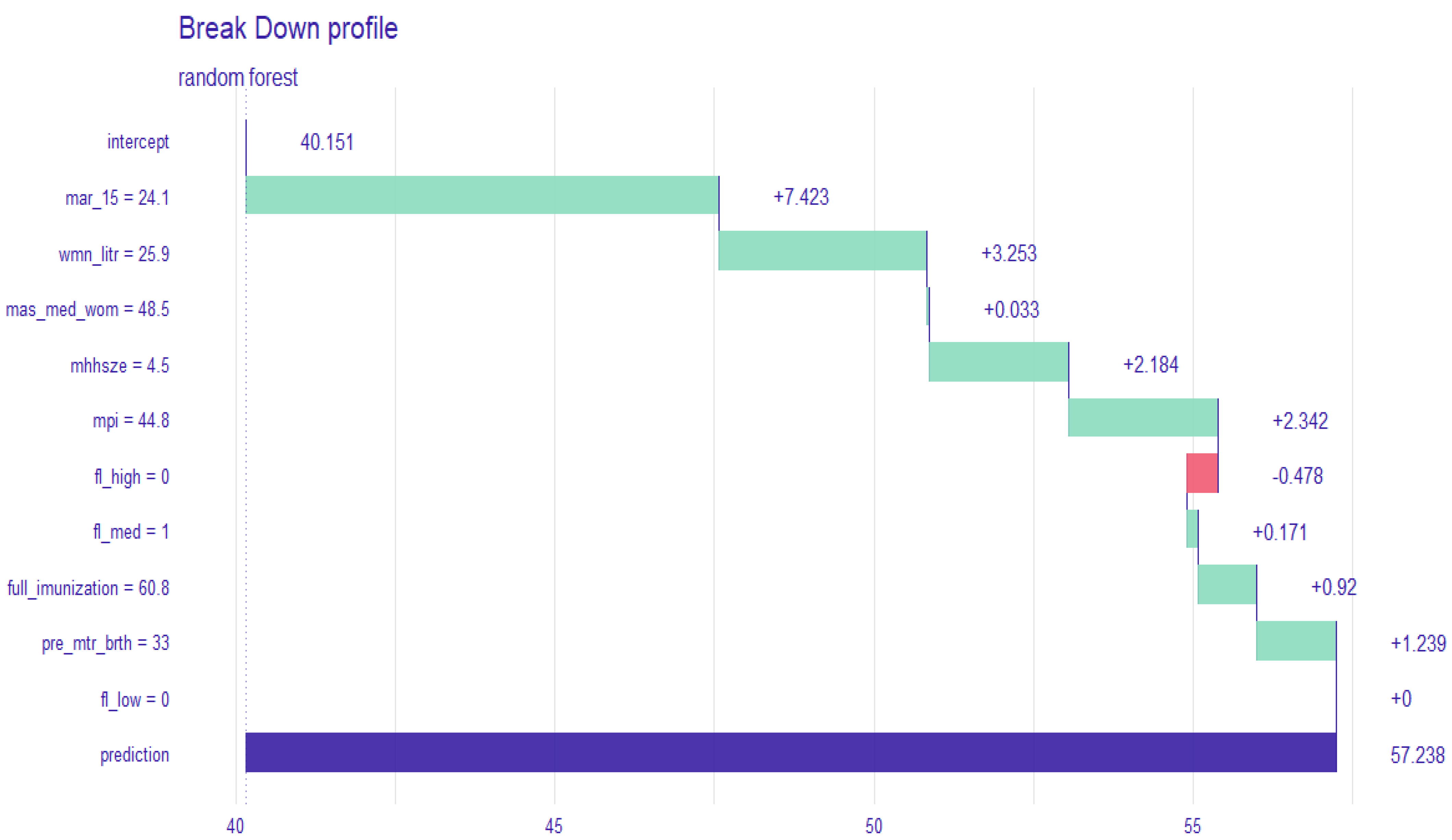
Task: Click the dark purple prediction bar
Action: pos(790,752)
